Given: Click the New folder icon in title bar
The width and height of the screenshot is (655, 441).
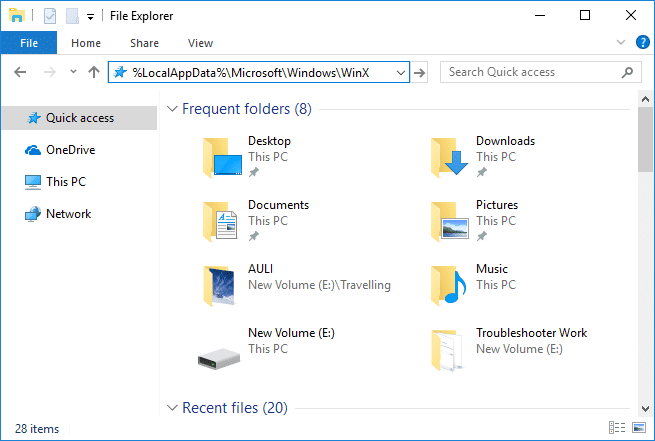Looking at the screenshot, I should [x=71, y=16].
